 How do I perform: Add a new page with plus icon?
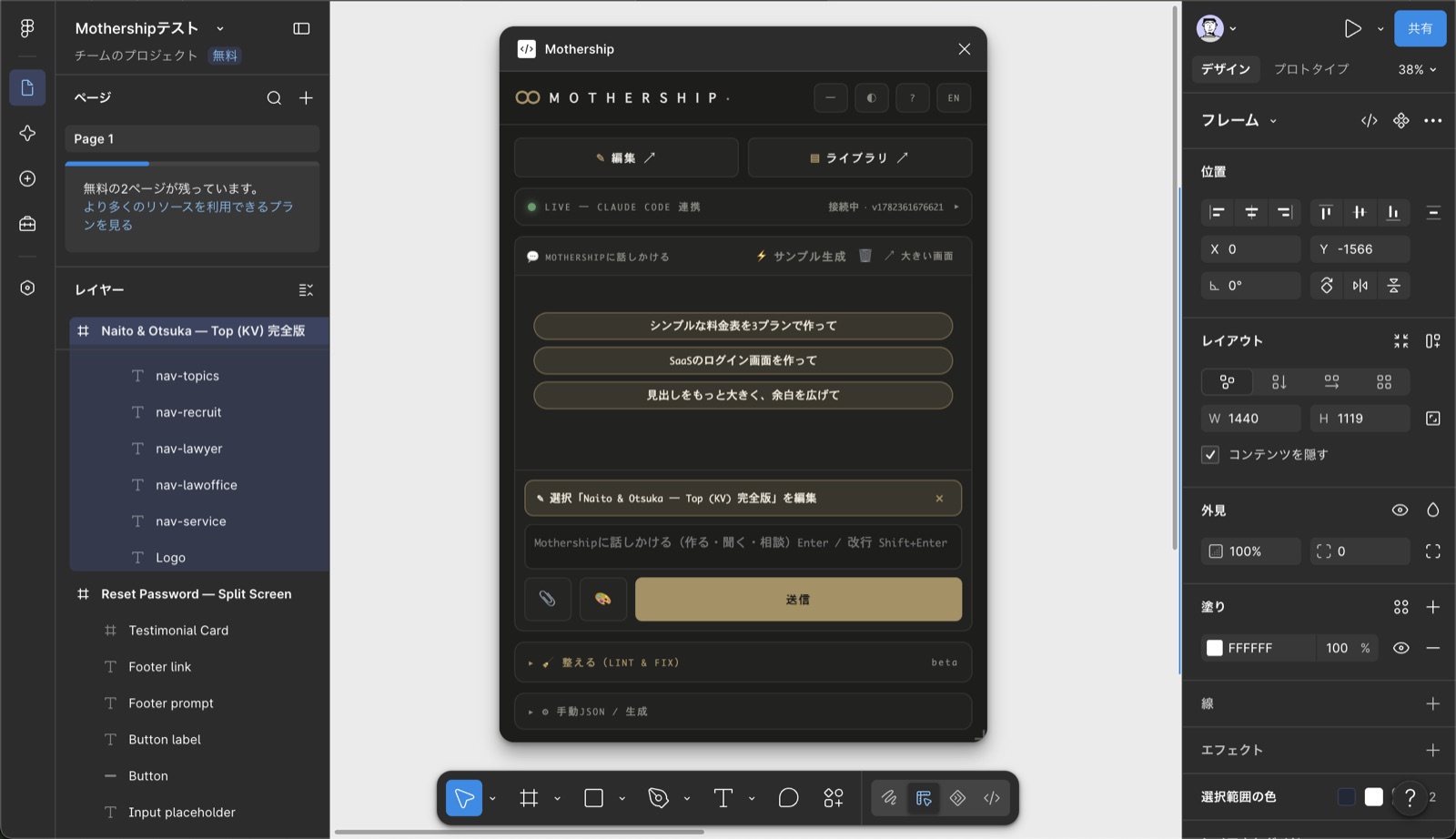click(x=306, y=98)
